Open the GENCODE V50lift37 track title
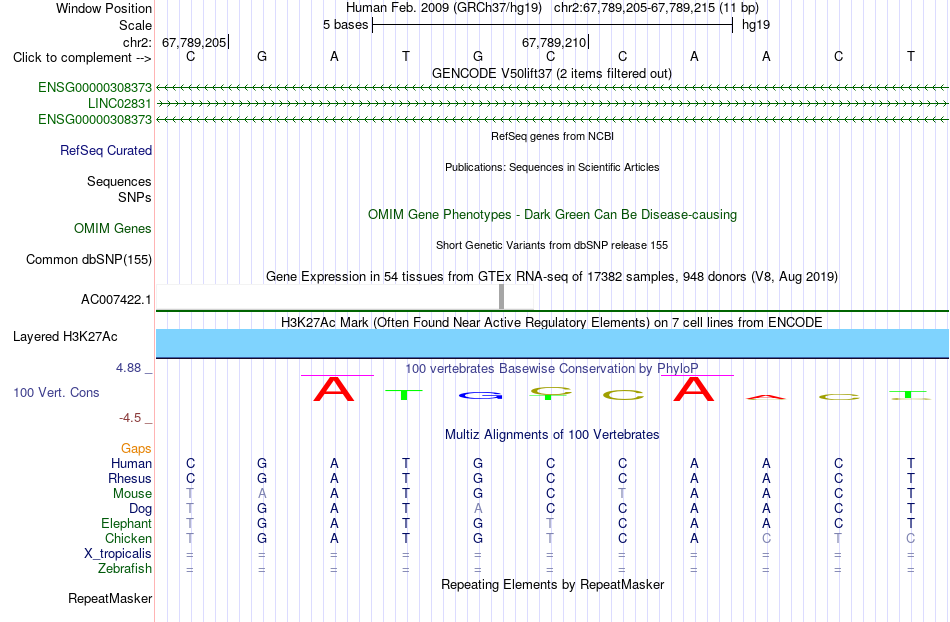The width and height of the screenshot is (950, 622). tap(551, 73)
